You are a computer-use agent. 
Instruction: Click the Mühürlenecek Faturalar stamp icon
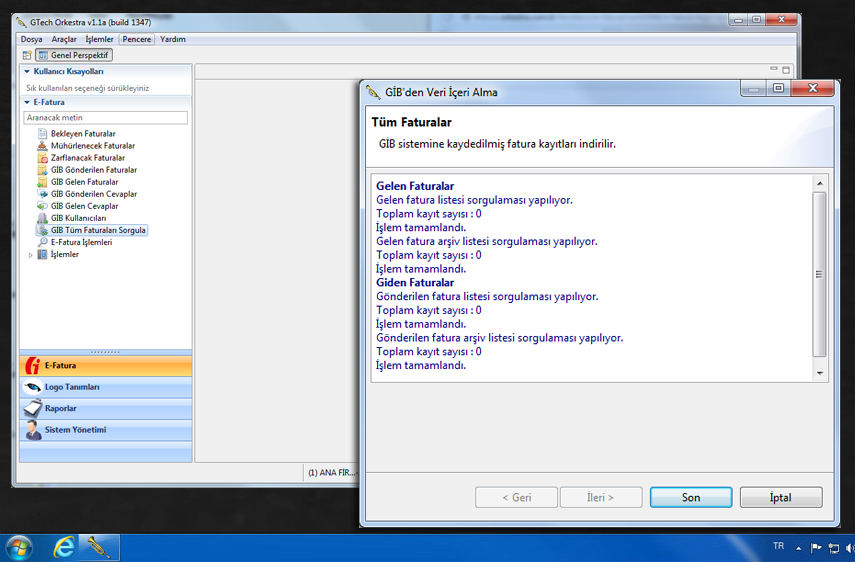(43, 146)
